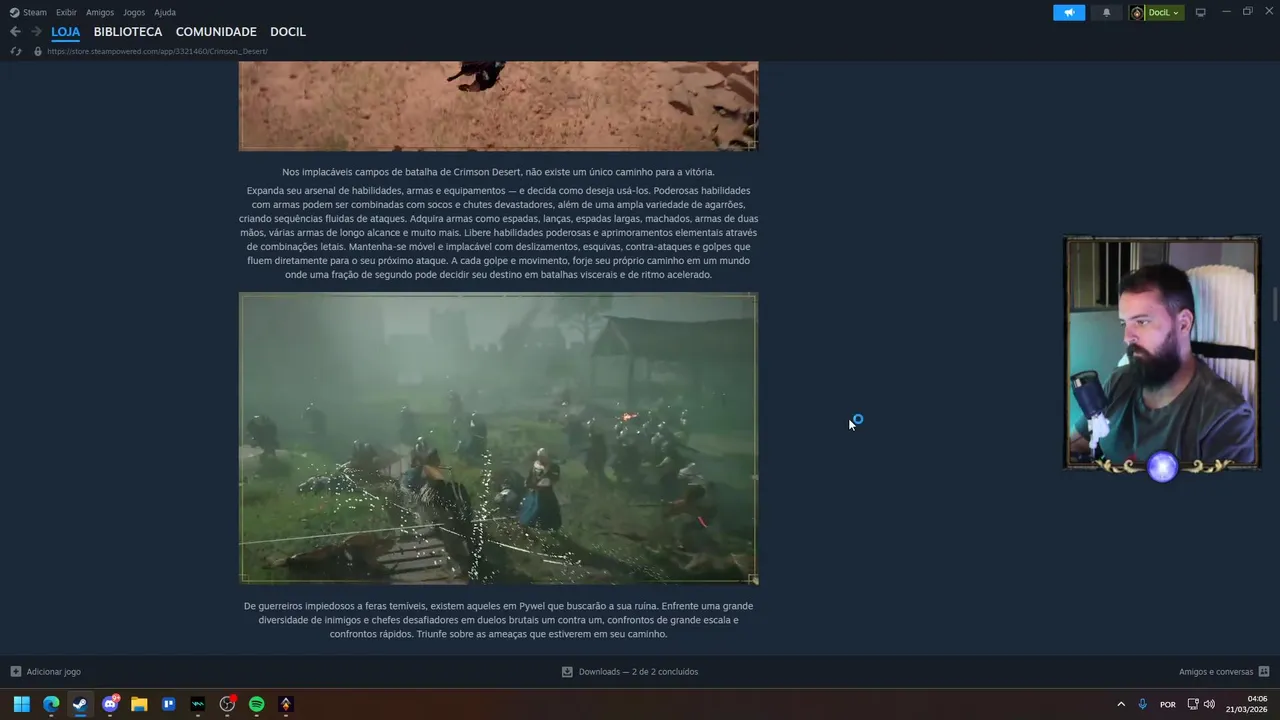
Task: Open the Steam menu at top left
Action: point(28,12)
